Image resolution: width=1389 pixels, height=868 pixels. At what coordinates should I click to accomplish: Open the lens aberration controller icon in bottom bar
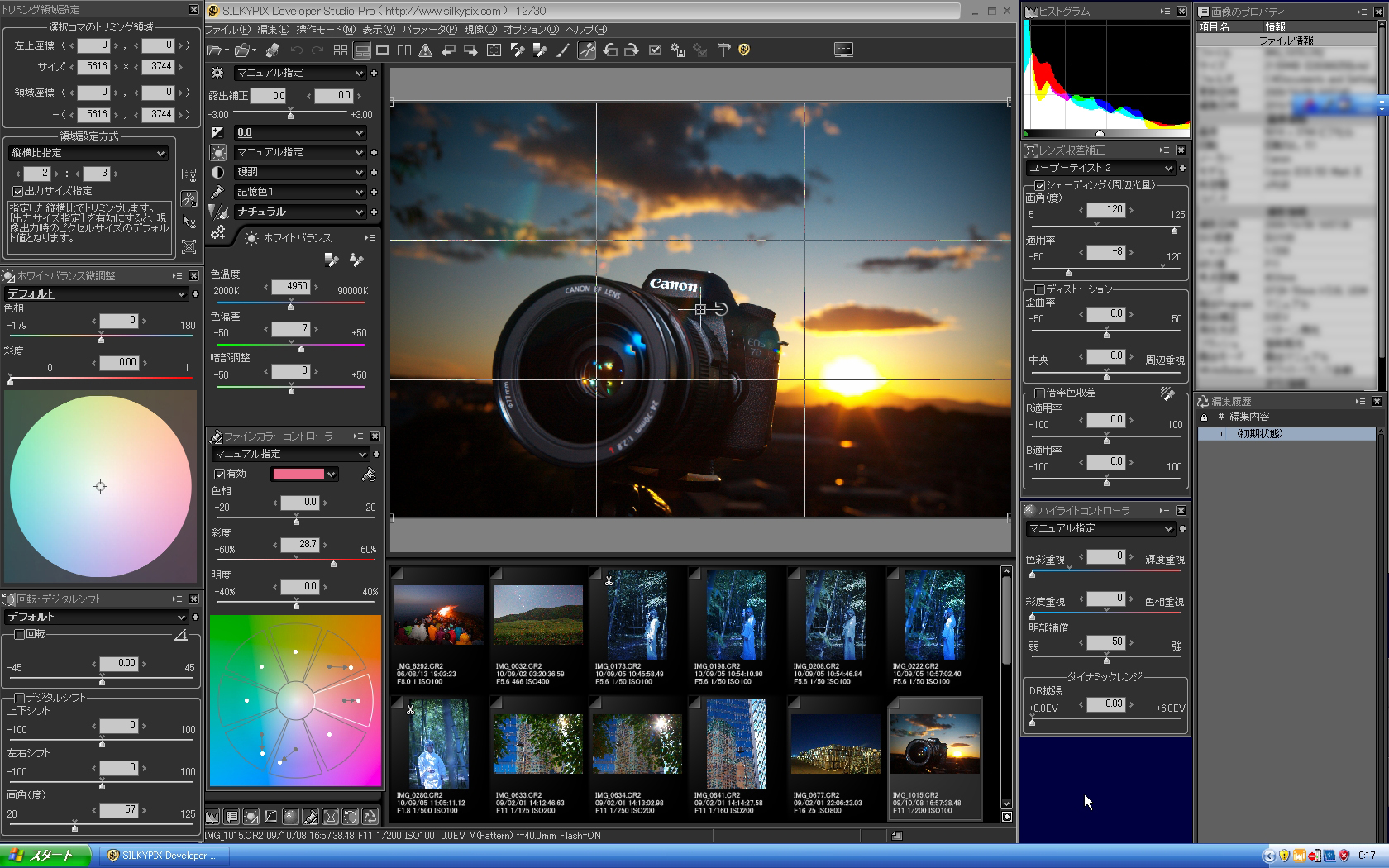(x=331, y=817)
